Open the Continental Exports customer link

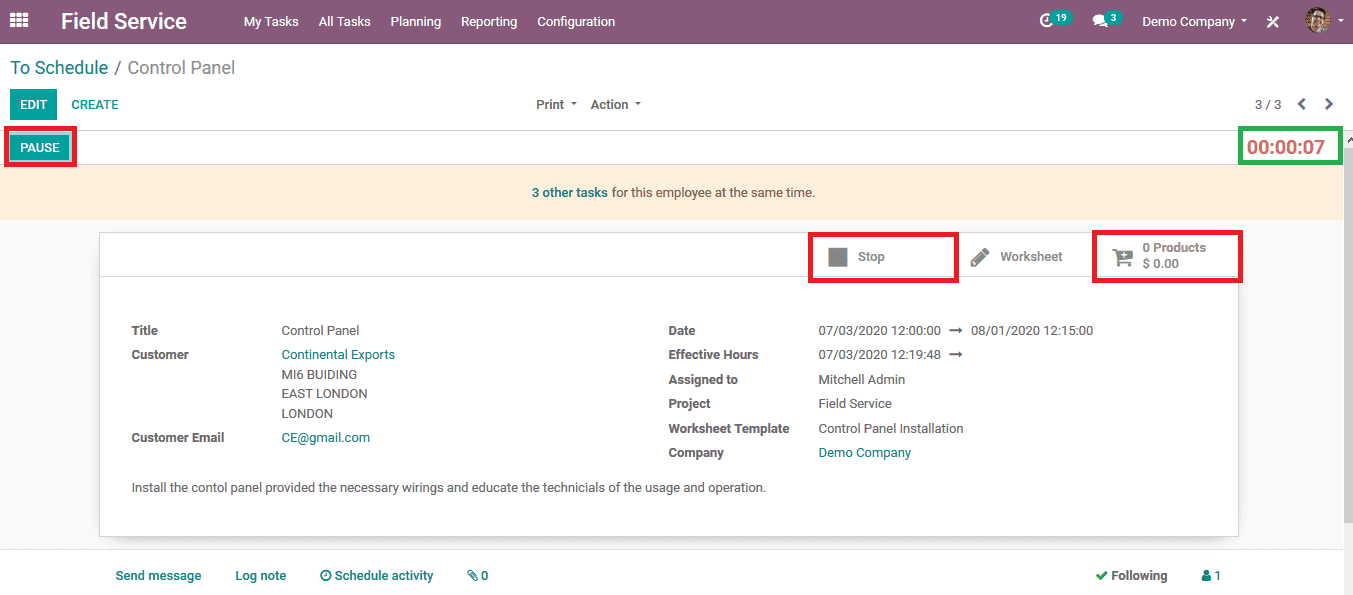tap(338, 355)
